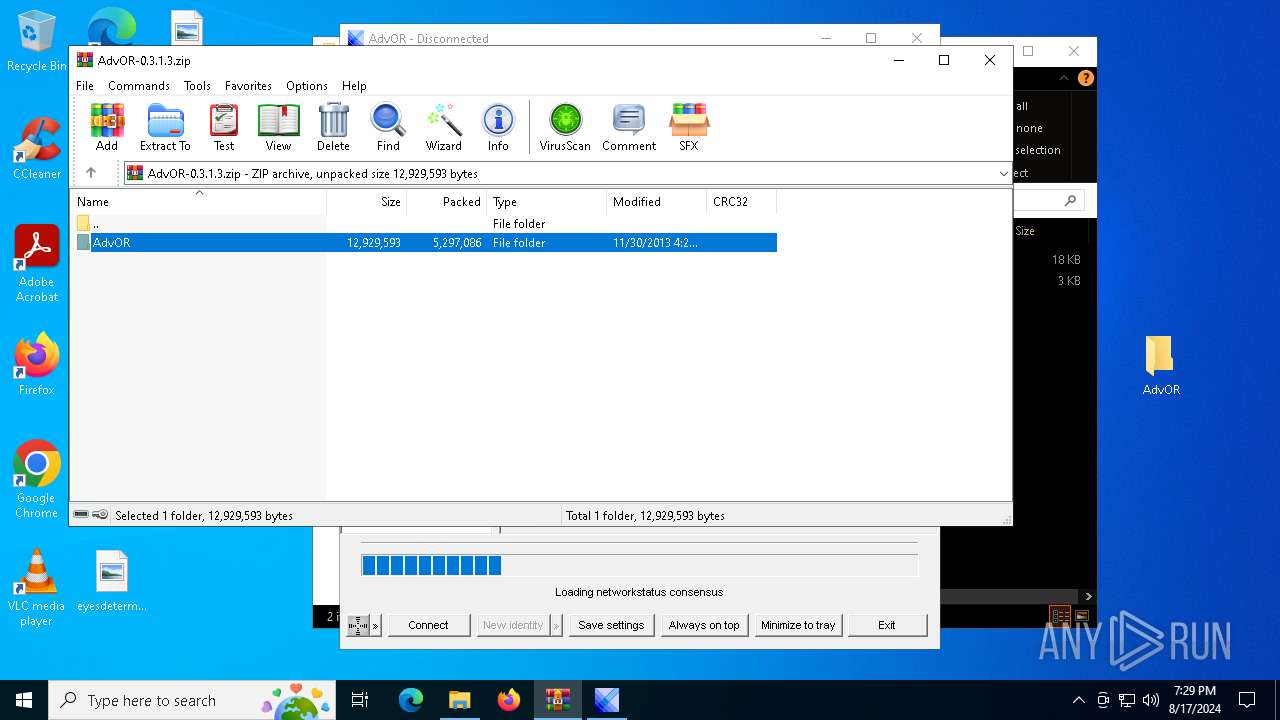Image resolution: width=1280 pixels, height=720 pixels.
Task: Switch to details view icon in Explorer
Action: [1060, 616]
